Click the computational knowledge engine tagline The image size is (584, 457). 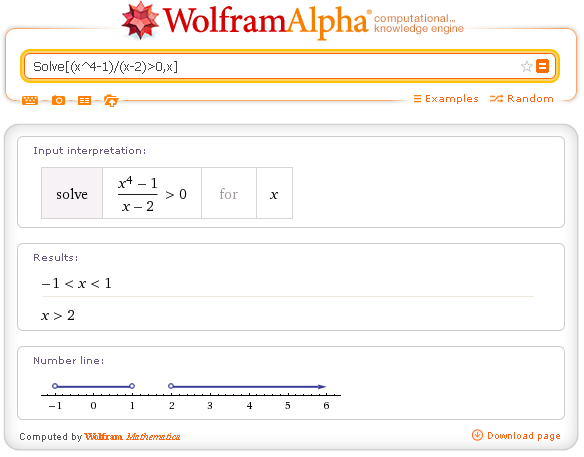tap(419, 23)
